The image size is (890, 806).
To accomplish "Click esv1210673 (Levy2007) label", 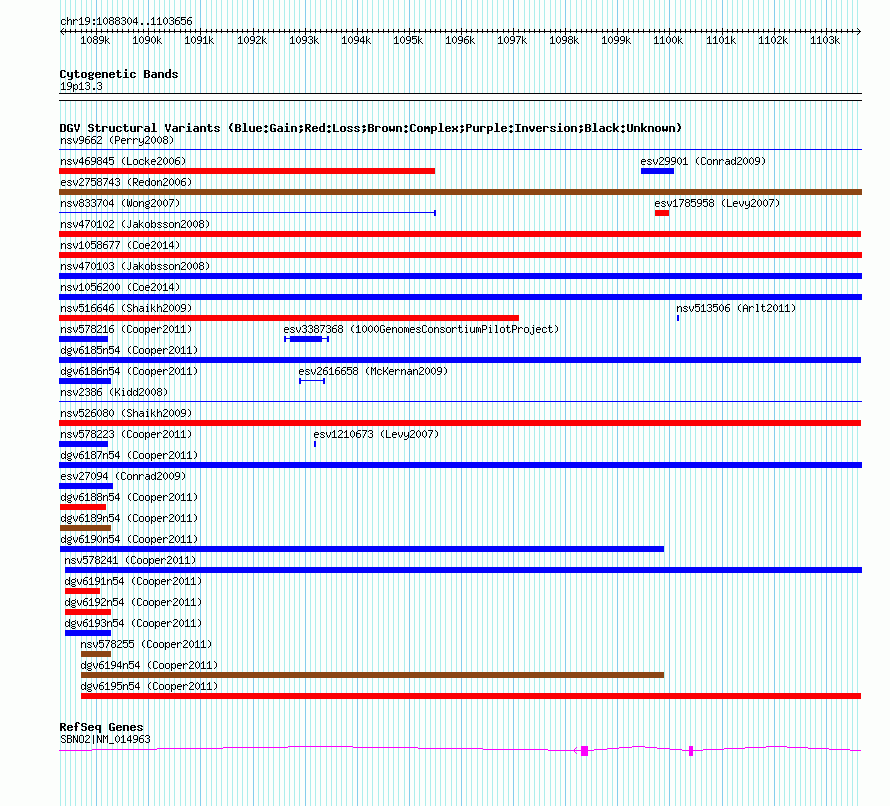I will pos(376,434).
